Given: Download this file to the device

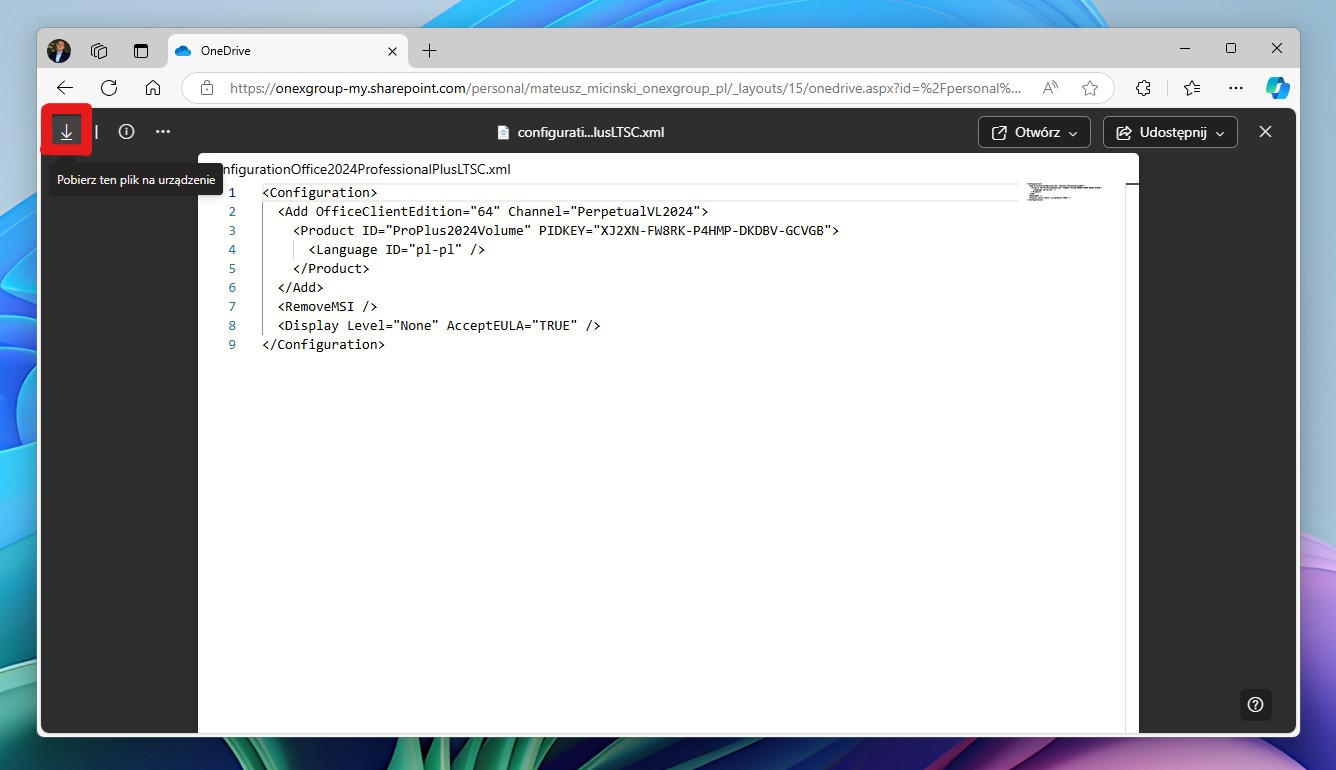Looking at the screenshot, I should (66, 131).
